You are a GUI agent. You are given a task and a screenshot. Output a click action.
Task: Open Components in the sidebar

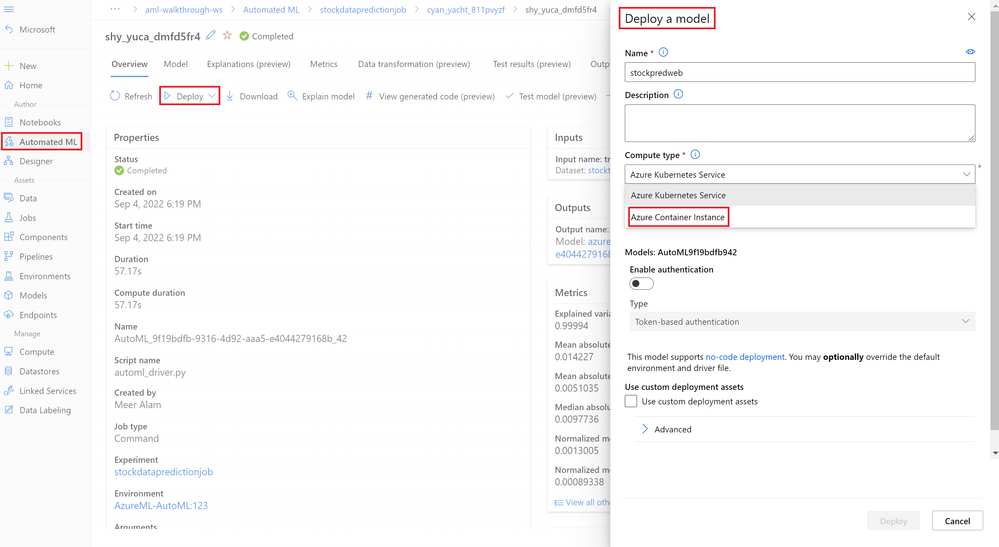(43, 237)
